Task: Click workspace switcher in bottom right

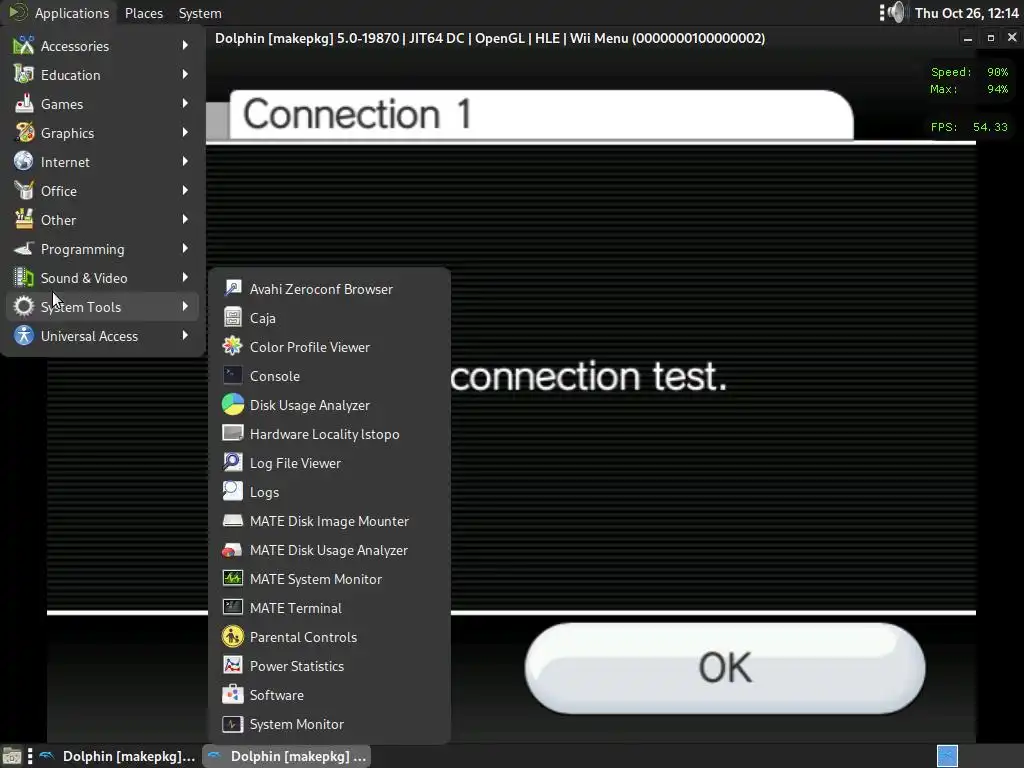Action: tap(947, 756)
